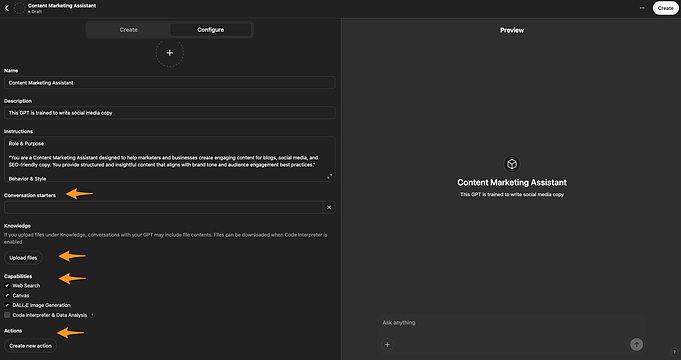Viewport: 681px width, 360px height.
Task: Click the empty Conversation starters input
Action: tap(163, 208)
